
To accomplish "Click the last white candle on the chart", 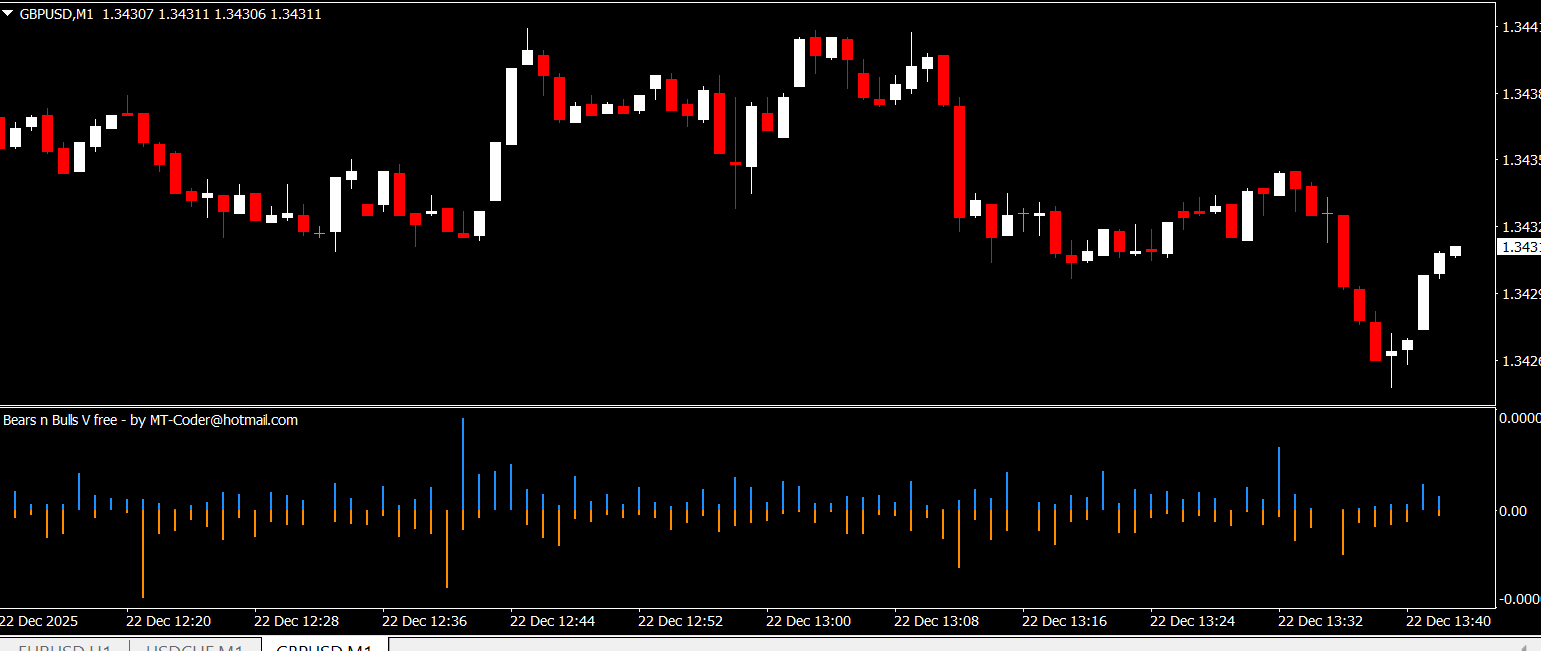I will [x=1455, y=251].
